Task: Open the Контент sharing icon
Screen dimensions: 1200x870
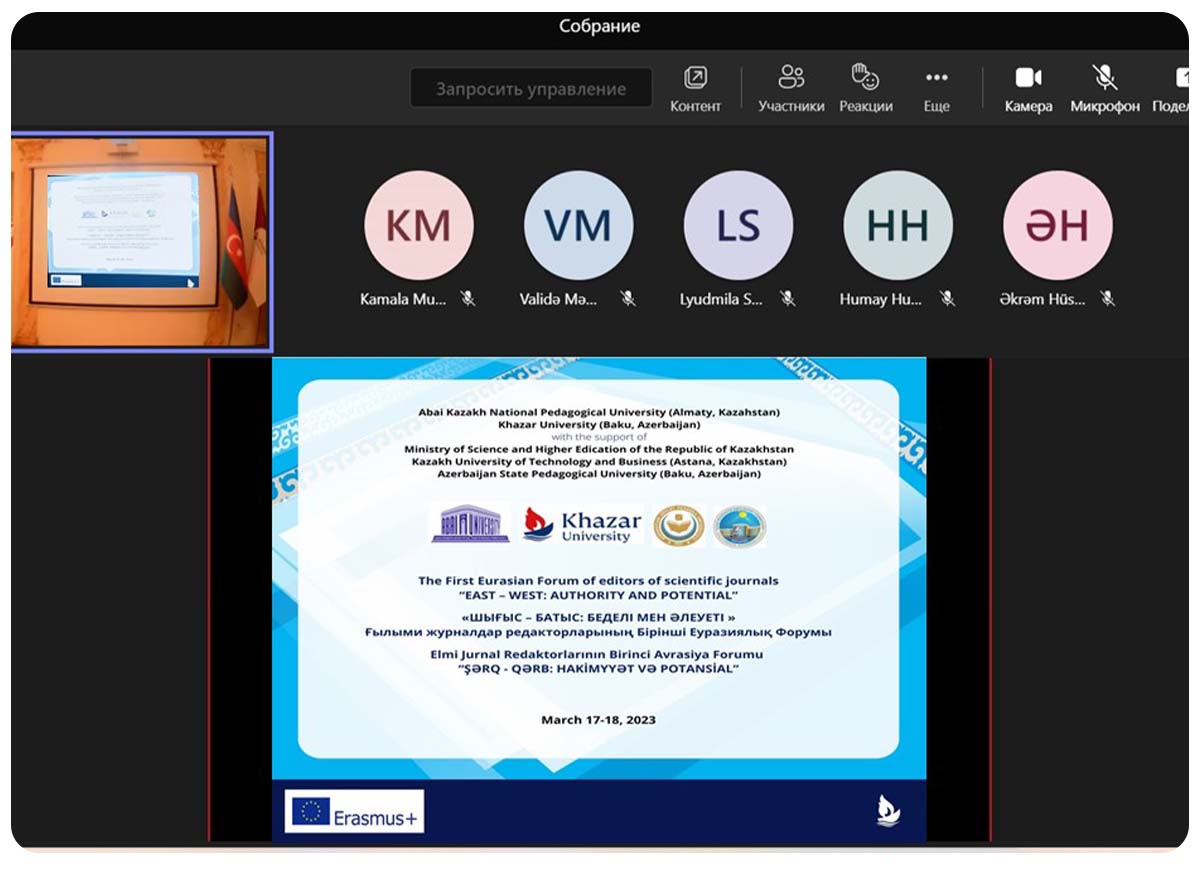Action: click(695, 88)
